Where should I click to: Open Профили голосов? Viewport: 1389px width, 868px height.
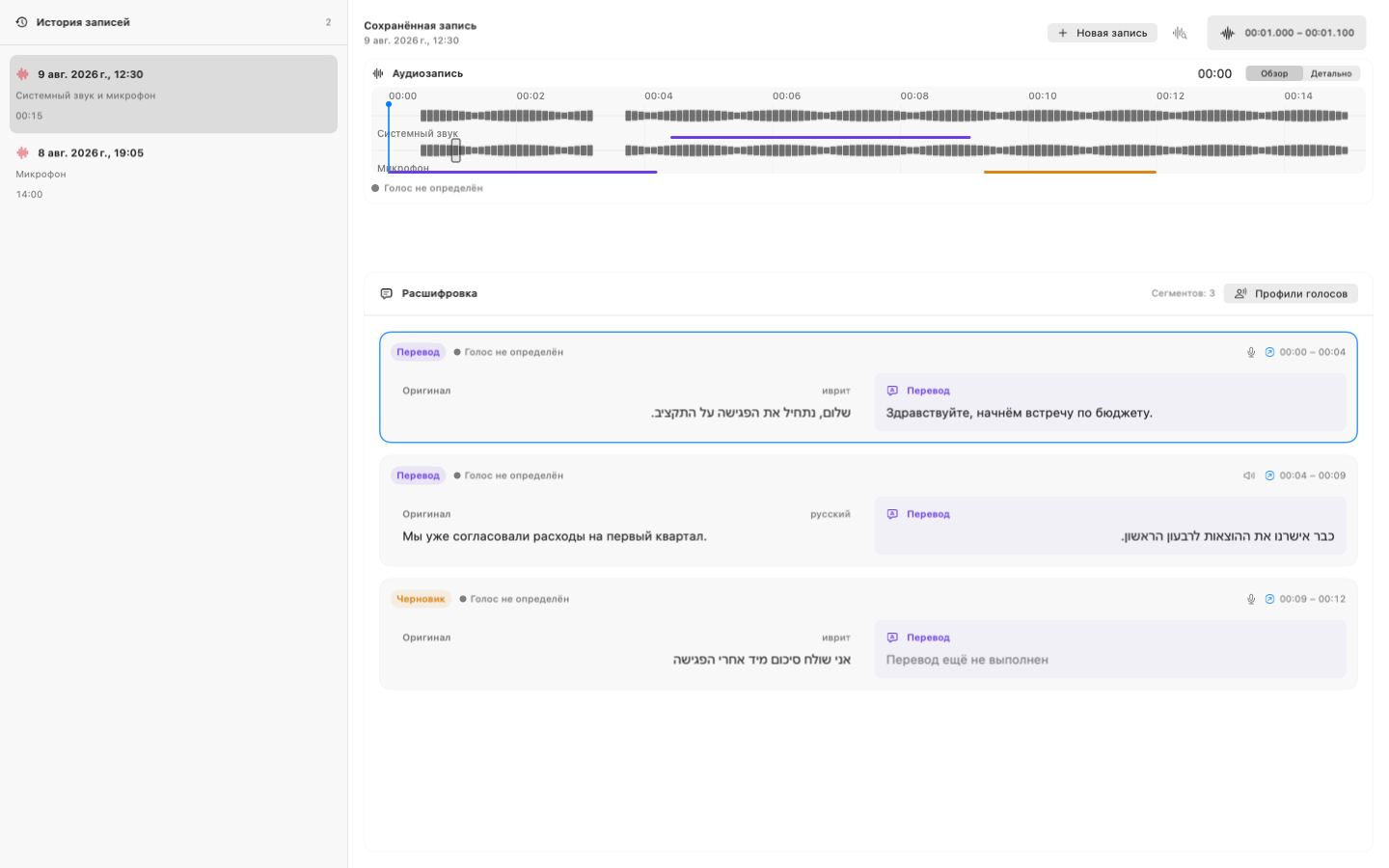coord(1291,293)
